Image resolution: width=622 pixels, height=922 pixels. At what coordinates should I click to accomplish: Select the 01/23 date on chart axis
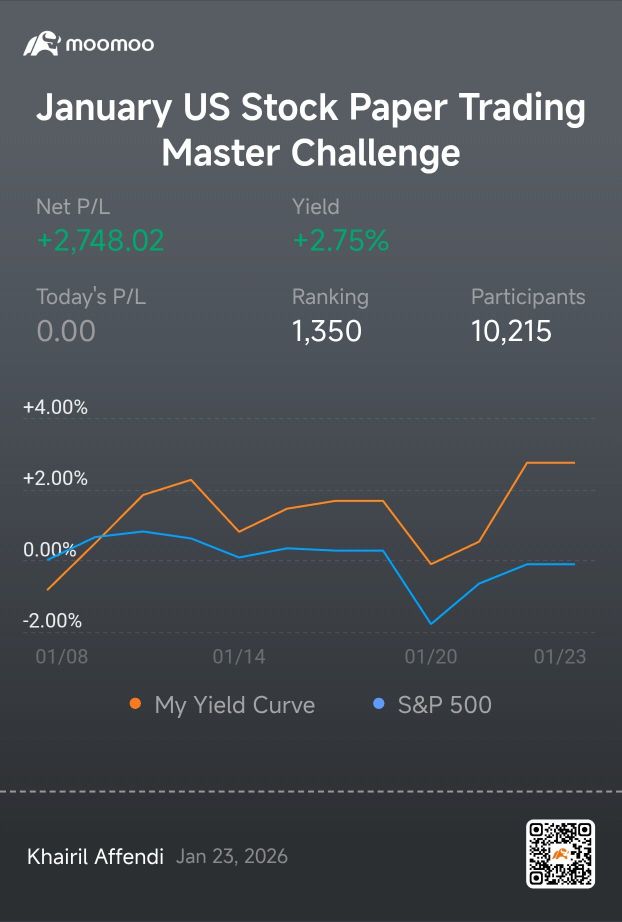pyautogui.click(x=560, y=656)
